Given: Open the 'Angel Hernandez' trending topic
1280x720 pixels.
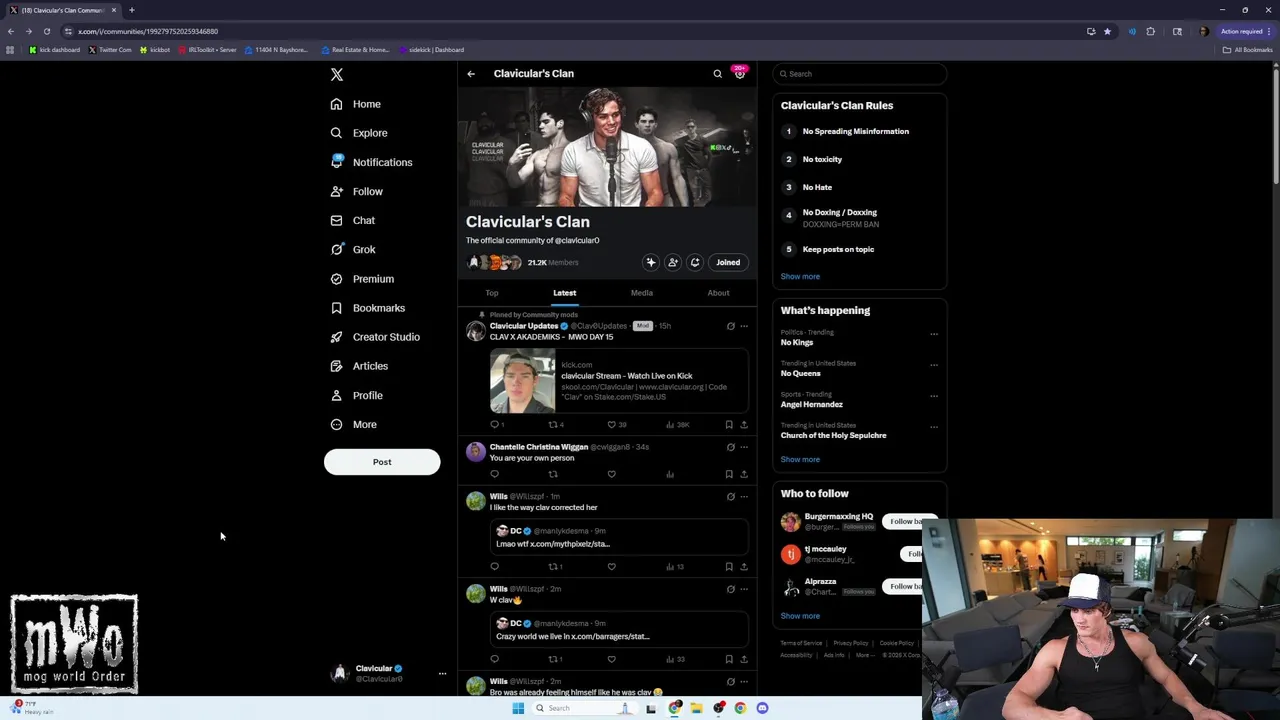Looking at the screenshot, I should pyautogui.click(x=812, y=405).
